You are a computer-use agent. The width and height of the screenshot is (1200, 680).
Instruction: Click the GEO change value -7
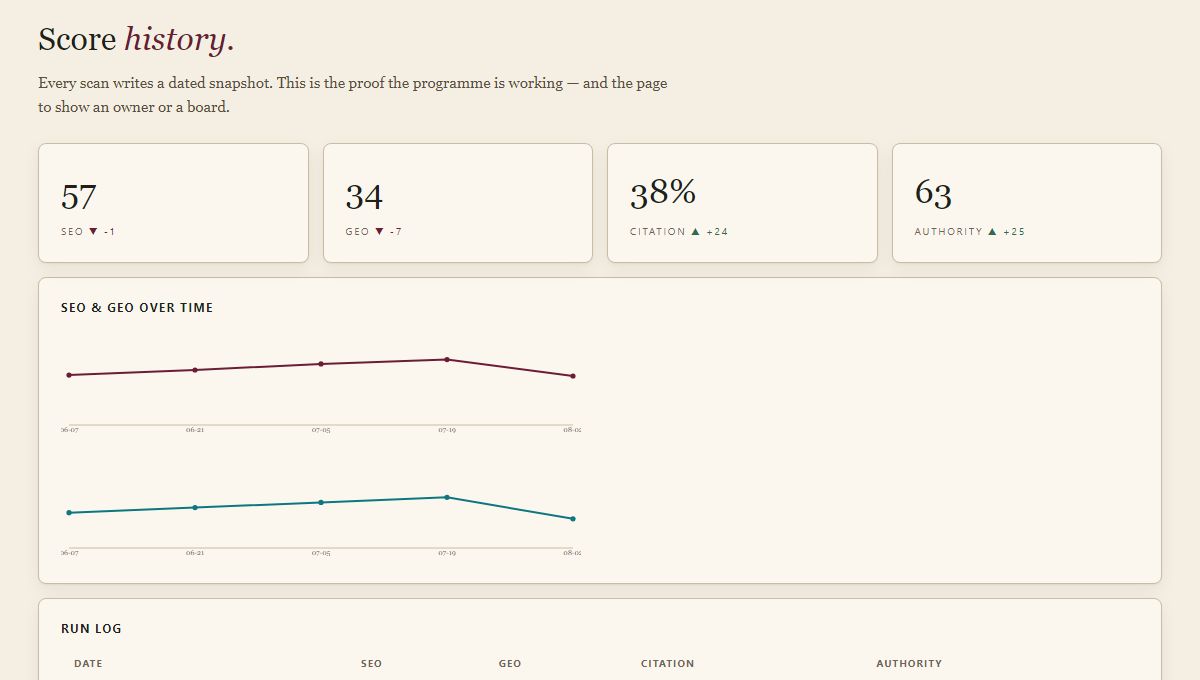point(396,232)
